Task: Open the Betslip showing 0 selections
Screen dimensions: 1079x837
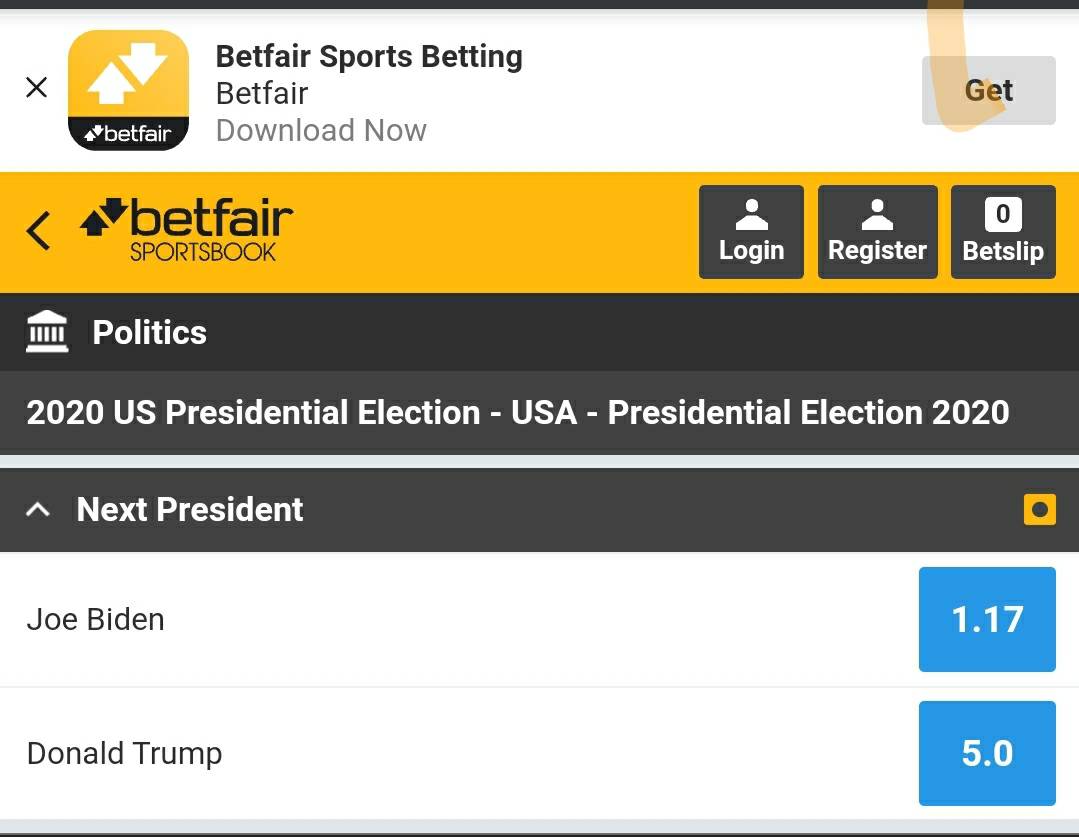Action: point(1003,232)
